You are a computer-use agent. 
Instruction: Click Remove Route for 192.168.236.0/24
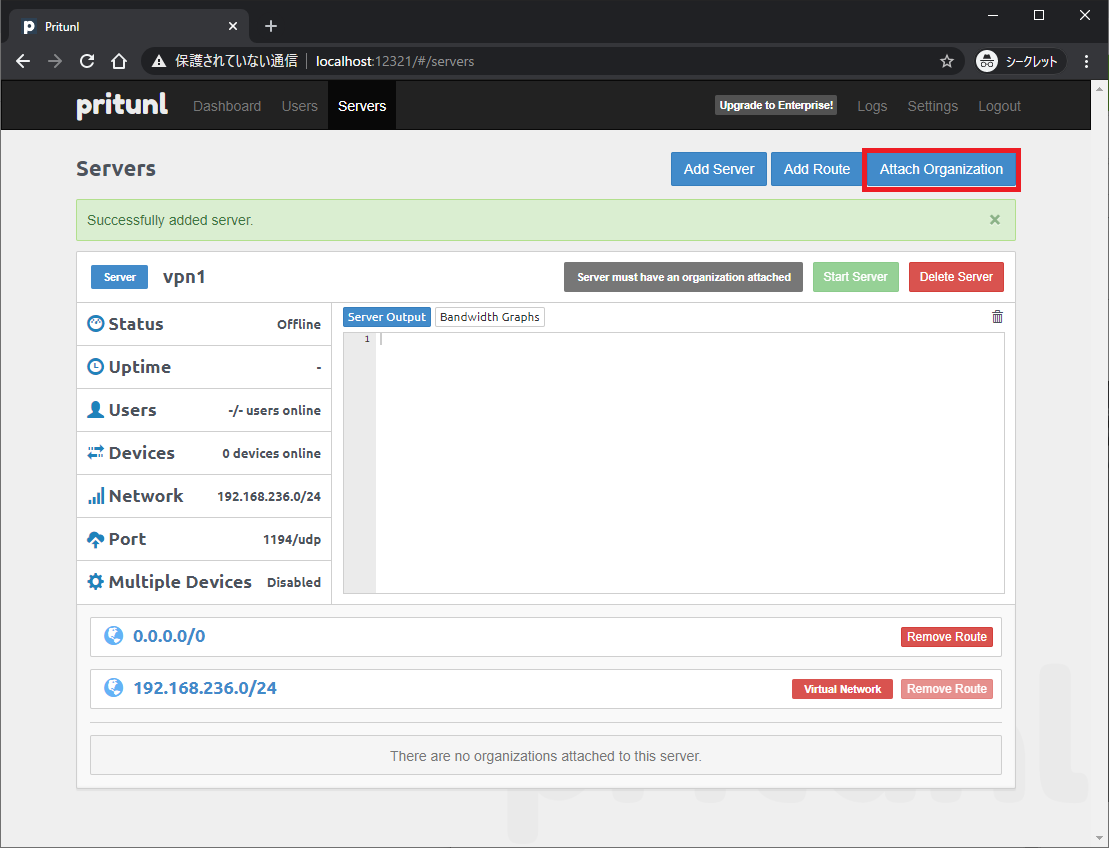click(946, 689)
